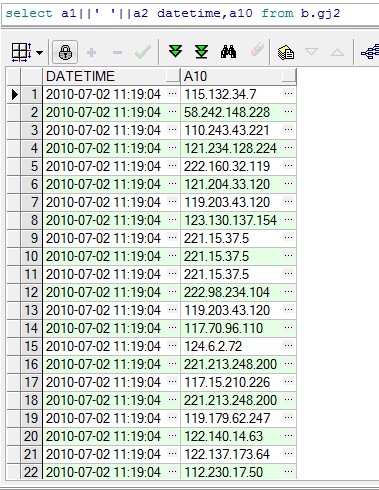Select row 1 indicator with arrow
Screen dimensions: 379x490
[x=14, y=95]
